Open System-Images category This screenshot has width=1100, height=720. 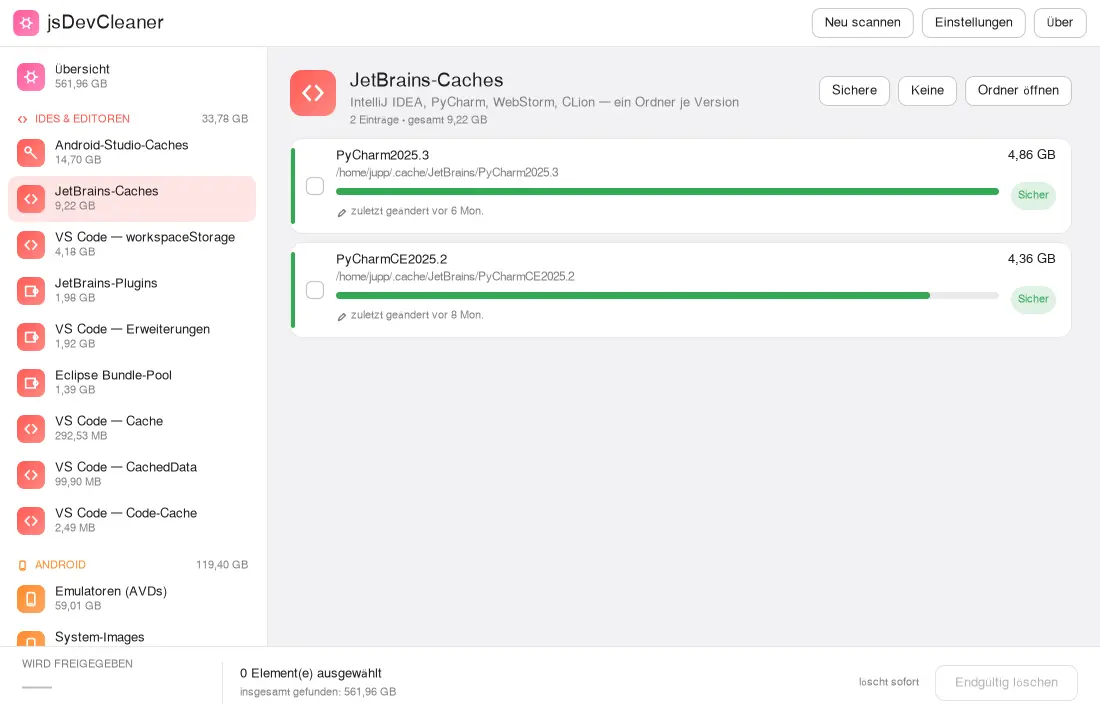132,635
